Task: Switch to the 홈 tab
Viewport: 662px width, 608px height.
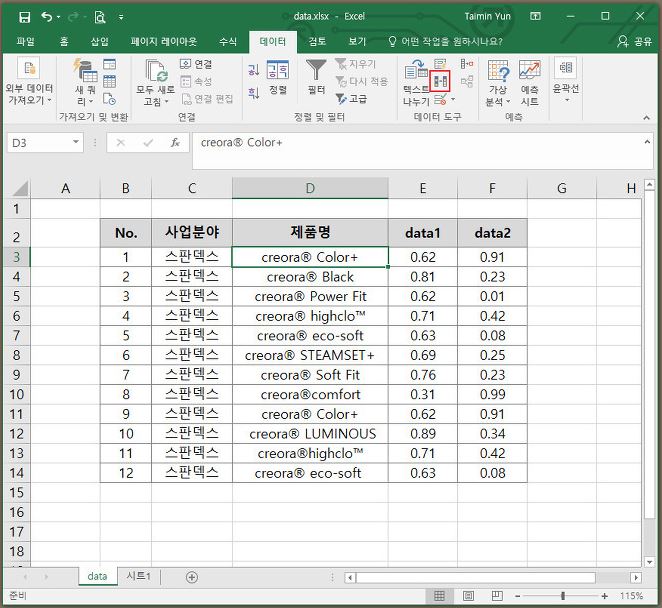Action: click(x=63, y=41)
